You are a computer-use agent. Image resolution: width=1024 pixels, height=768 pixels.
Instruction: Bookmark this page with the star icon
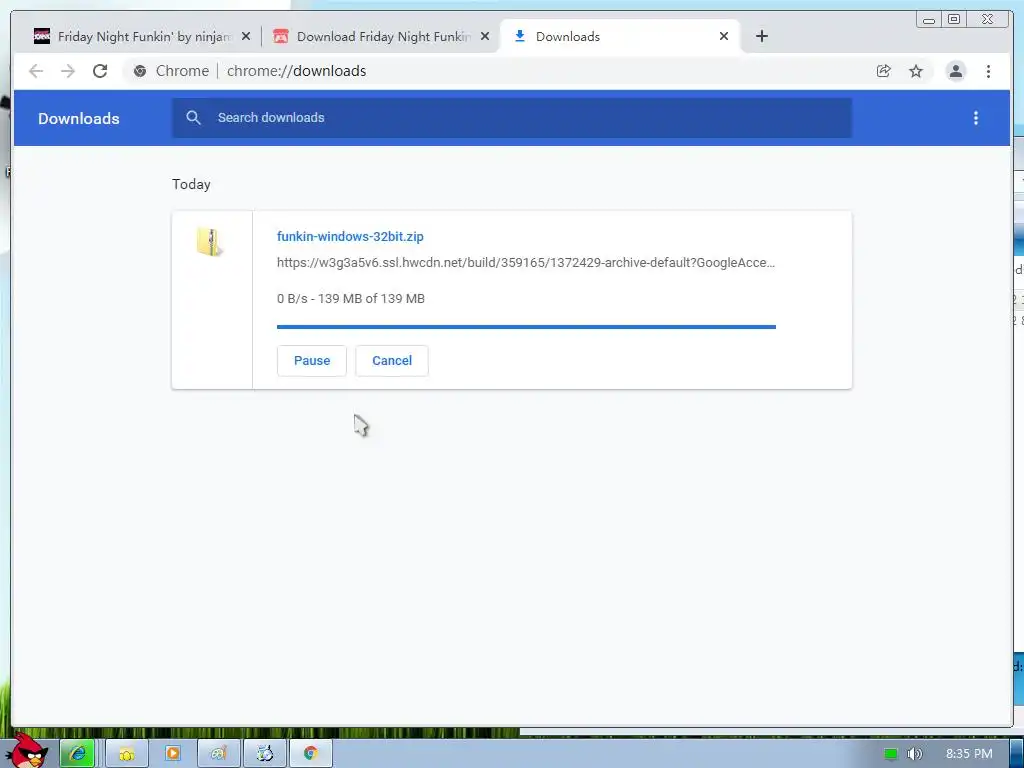(x=916, y=71)
